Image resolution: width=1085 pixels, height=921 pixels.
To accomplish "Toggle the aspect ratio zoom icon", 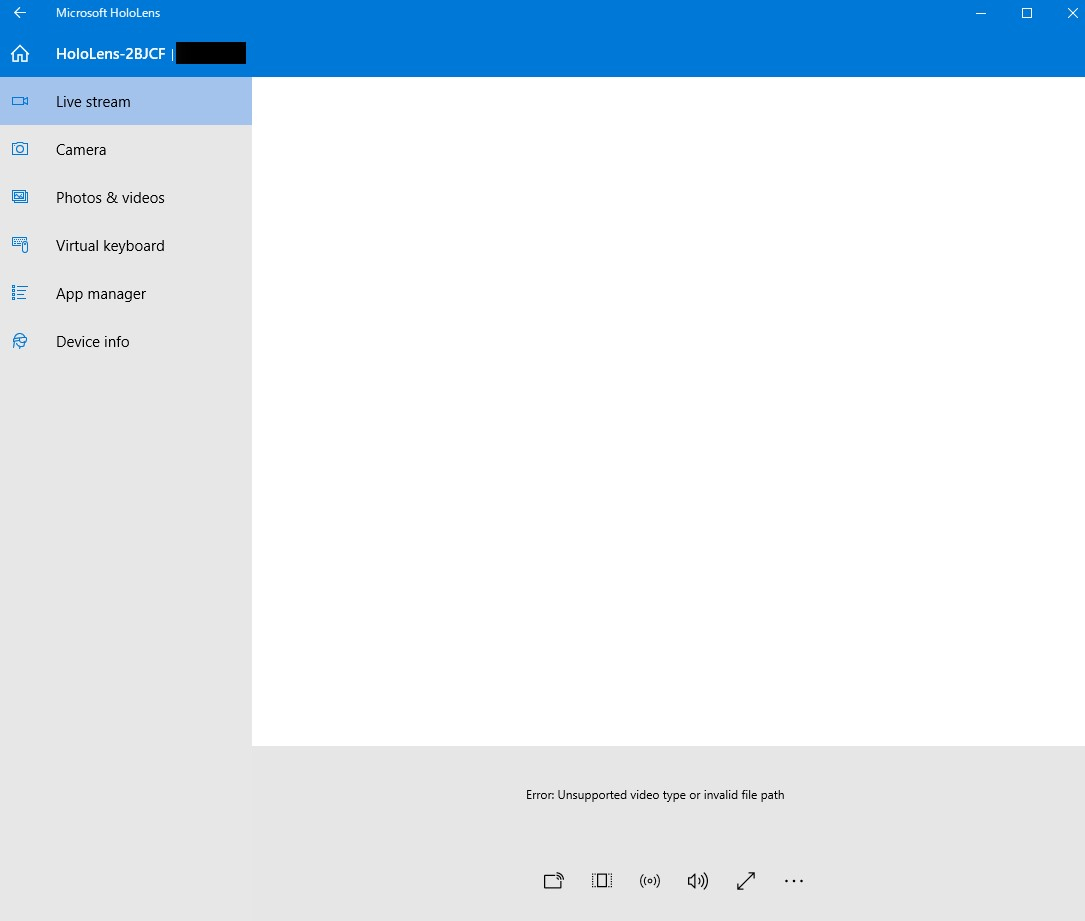I will 602,881.
